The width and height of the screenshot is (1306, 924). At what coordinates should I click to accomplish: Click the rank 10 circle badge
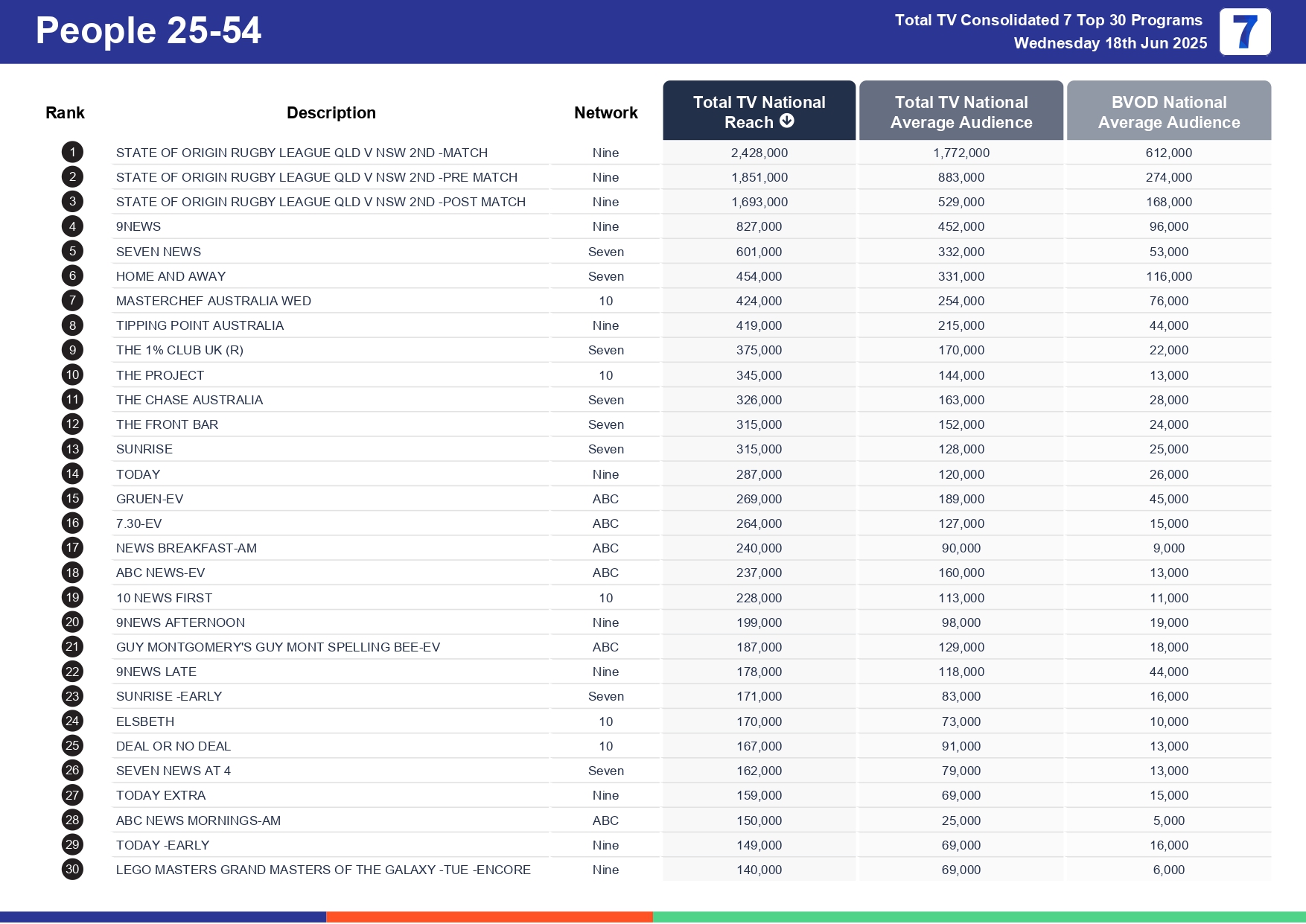pos(71,375)
